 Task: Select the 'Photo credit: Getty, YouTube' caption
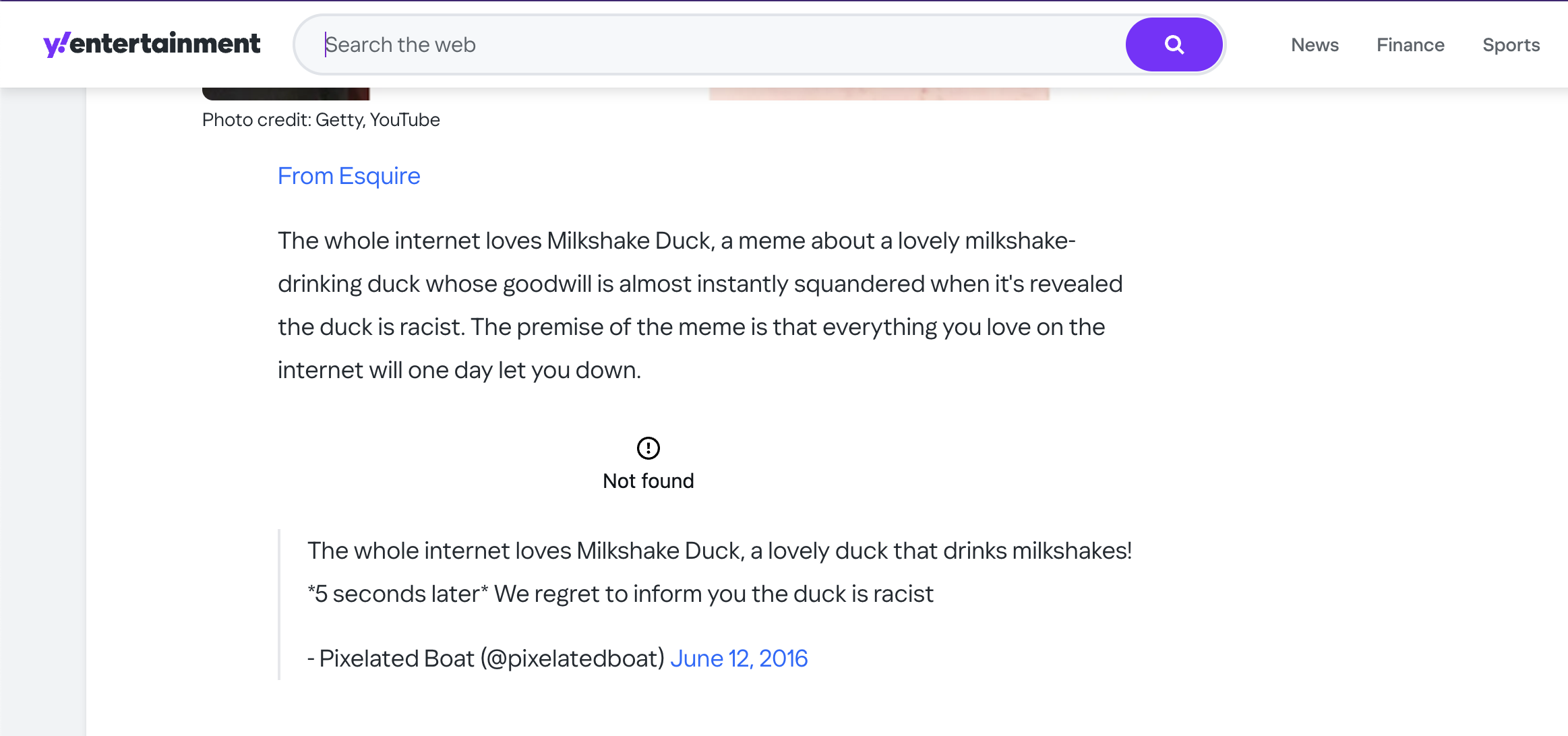(x=320, y=119)
